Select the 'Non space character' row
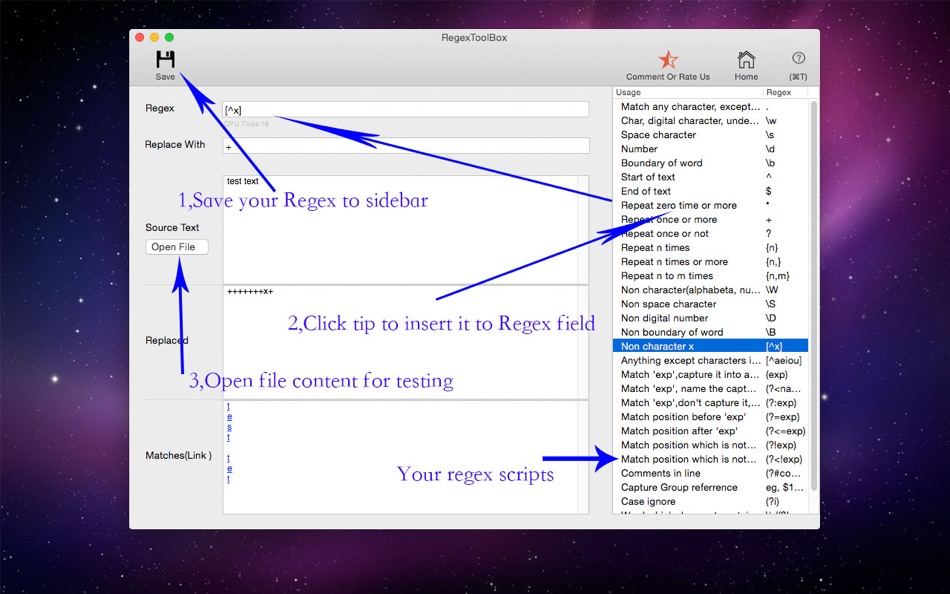The width and height of the screenshot is (950, 594). (710, 304)
